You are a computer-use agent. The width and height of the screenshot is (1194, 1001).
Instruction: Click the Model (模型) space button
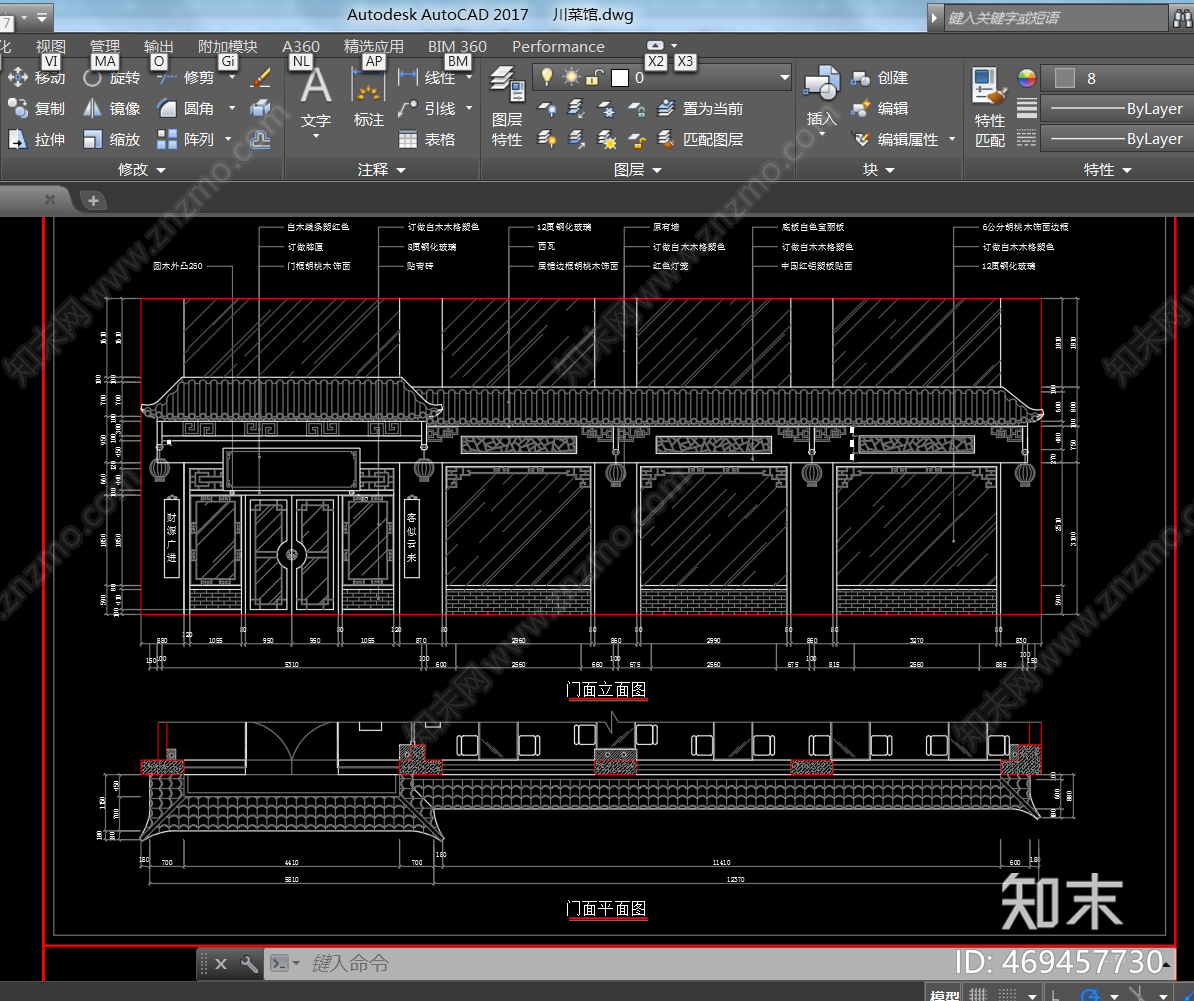click(945, 994)
